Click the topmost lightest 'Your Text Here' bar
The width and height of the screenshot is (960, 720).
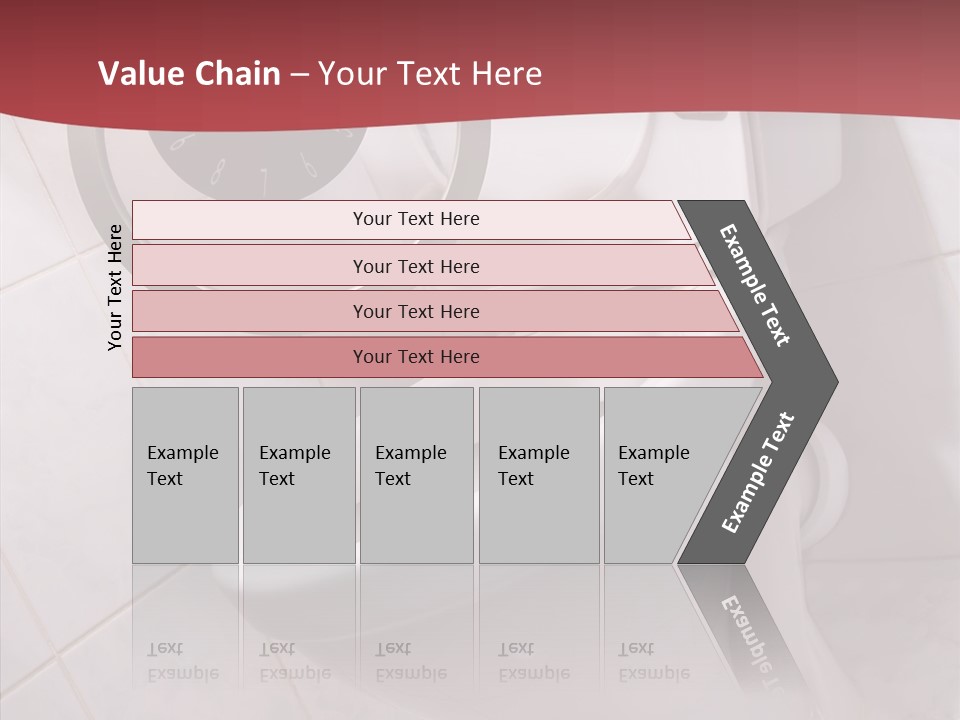tap(411, 219)
